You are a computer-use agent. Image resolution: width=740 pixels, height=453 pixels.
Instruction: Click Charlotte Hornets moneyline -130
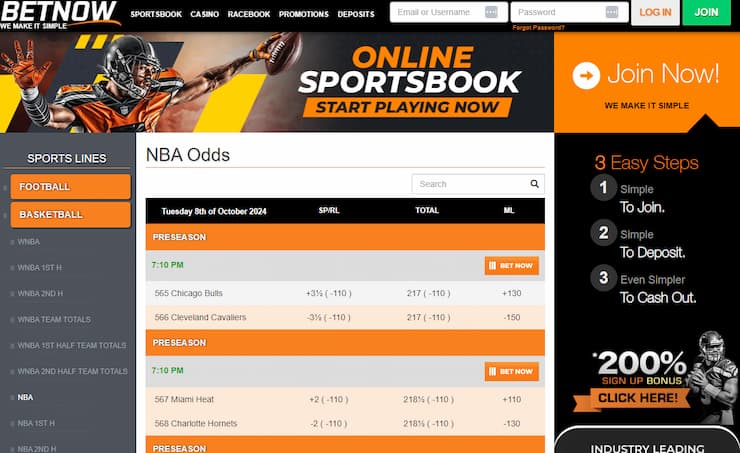pos(512,424)
